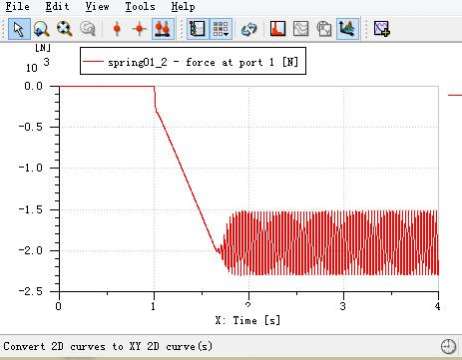This screenshot has height=360, width=462.
Task: Click the red curve plot icon
Action: coord(278,29)
